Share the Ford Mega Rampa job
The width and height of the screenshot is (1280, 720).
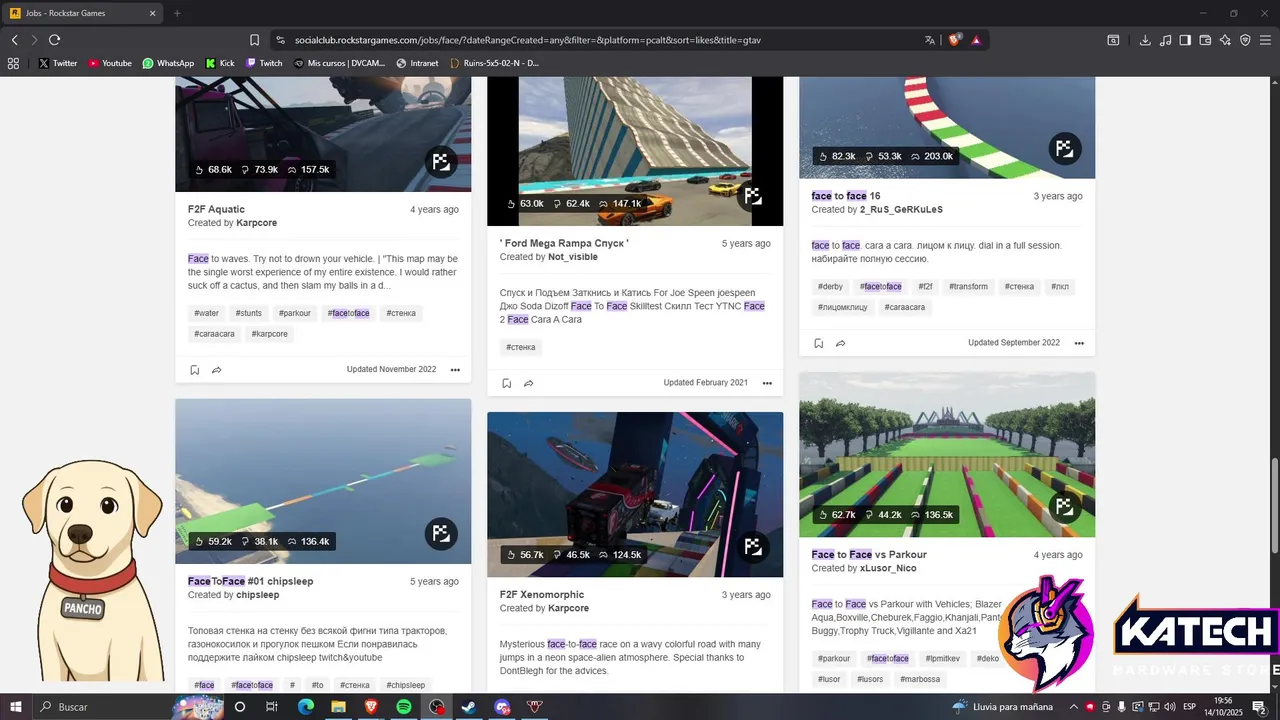point(528,383)
